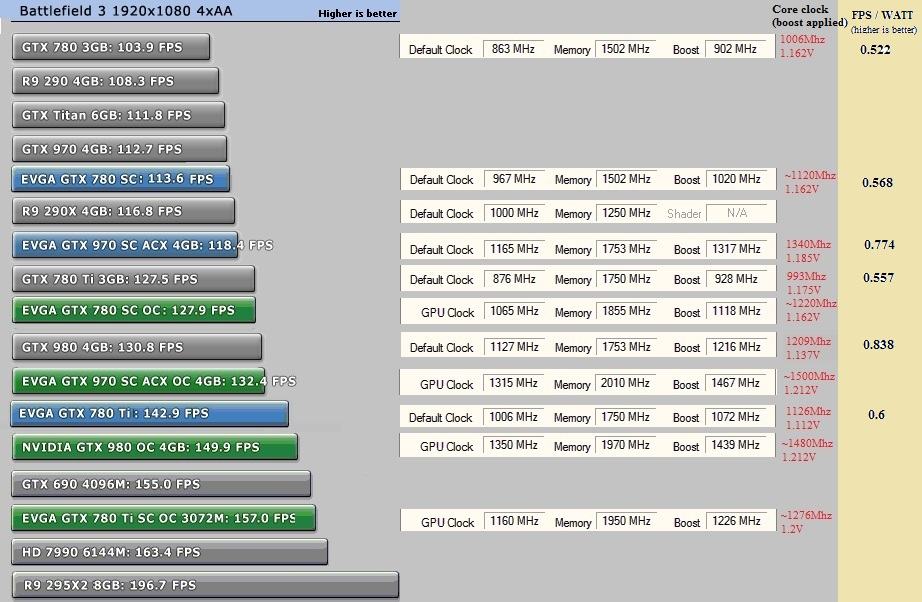Click the 1317 MHz boost field

point(736,249)
